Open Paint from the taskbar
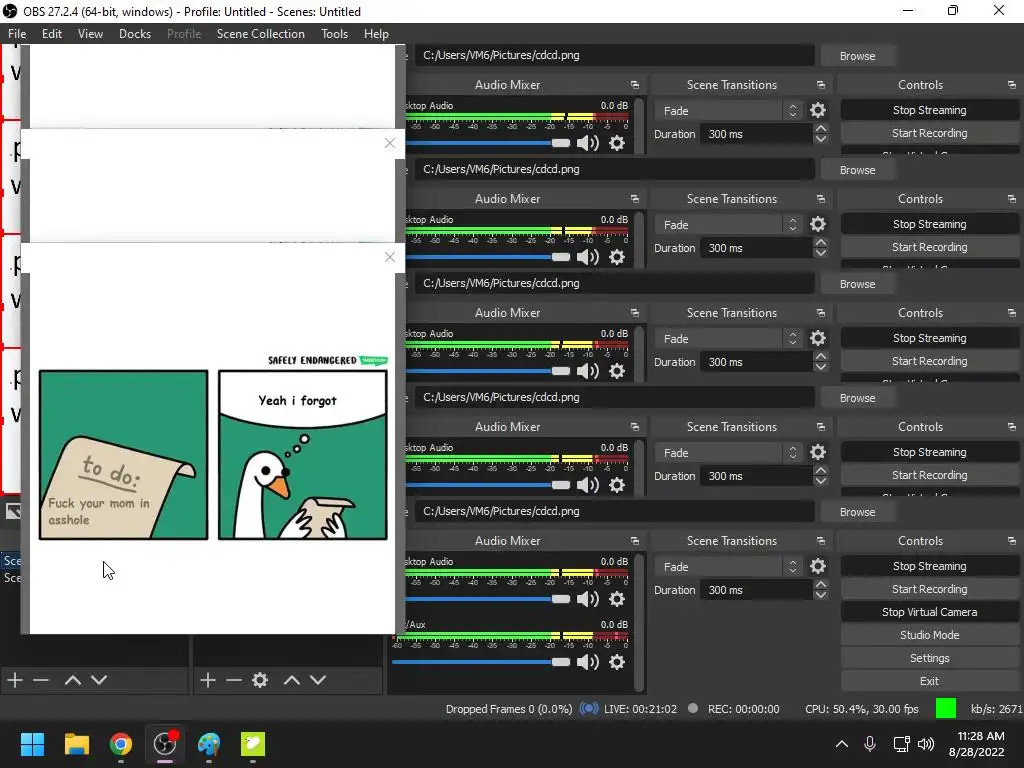This screenshot has width=1024, height=768. tap(209, 744)
